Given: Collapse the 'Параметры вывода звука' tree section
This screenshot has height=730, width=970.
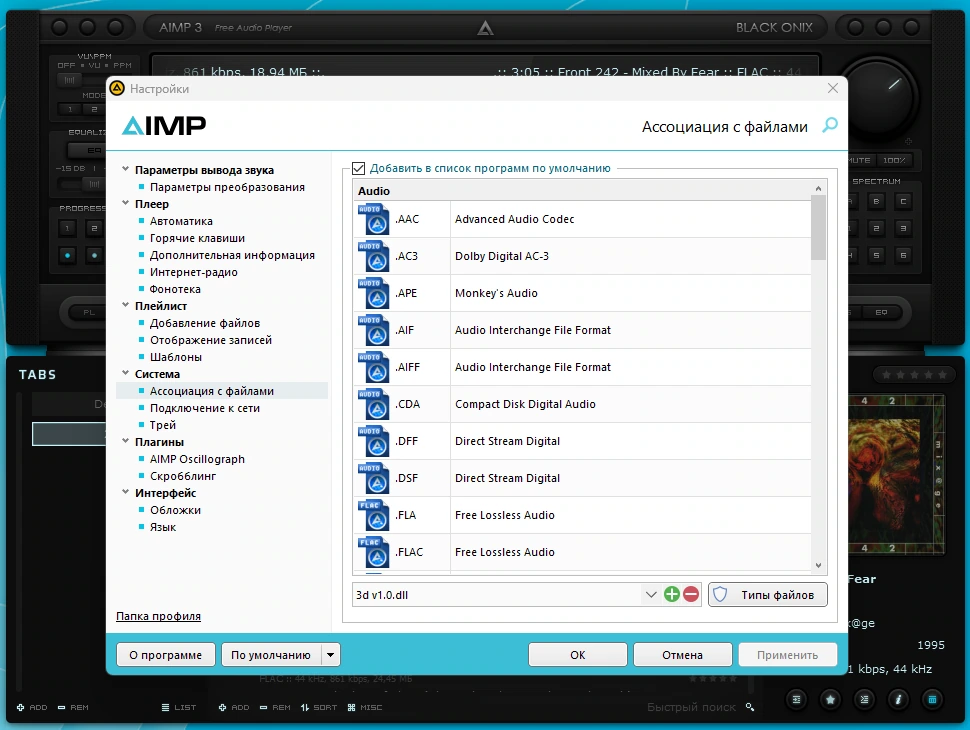Looking at the screenshot, I should point(126,169).
